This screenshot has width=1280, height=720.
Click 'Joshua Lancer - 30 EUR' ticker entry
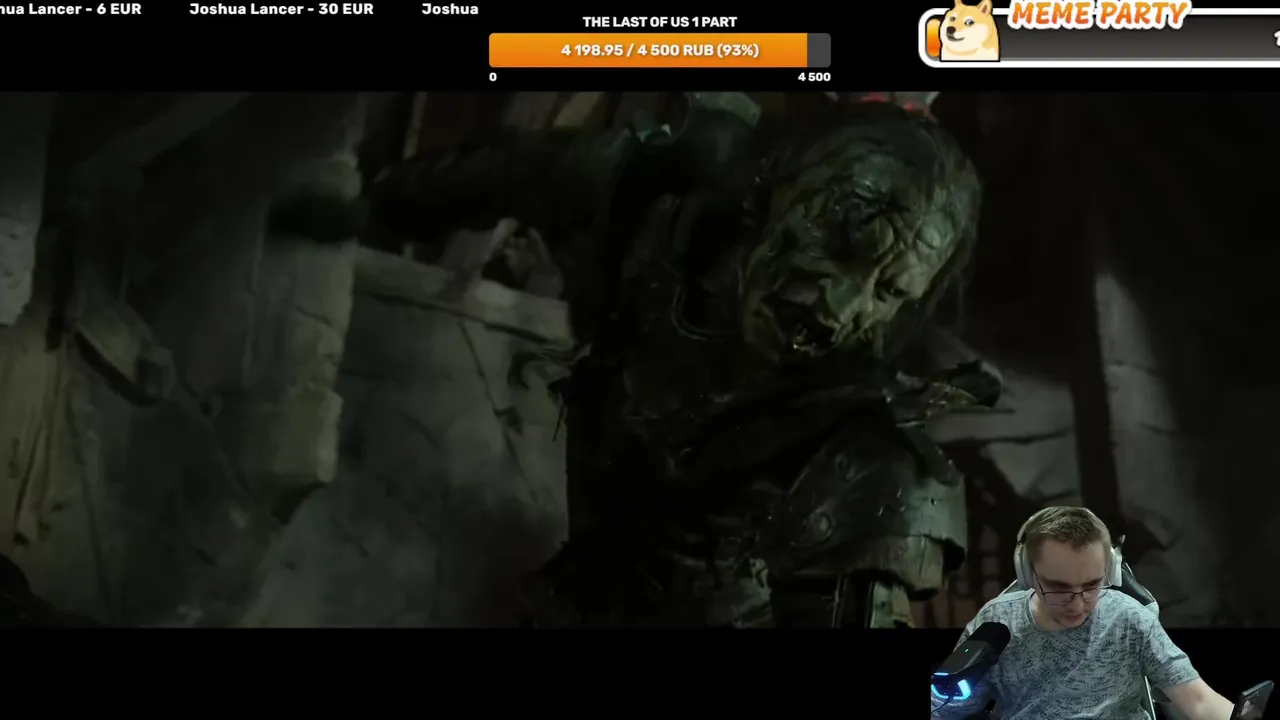[281, 9]
